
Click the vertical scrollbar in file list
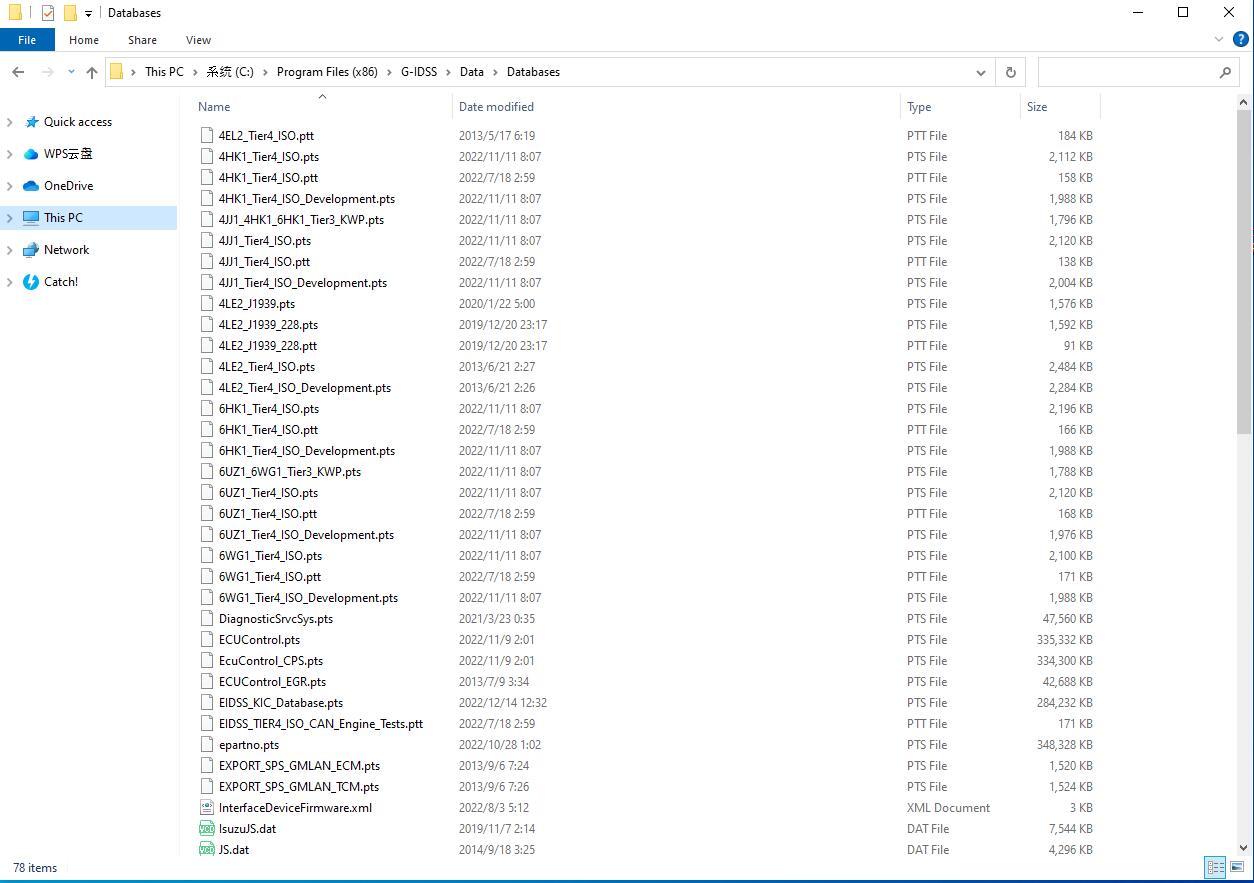pos(1244,272)
